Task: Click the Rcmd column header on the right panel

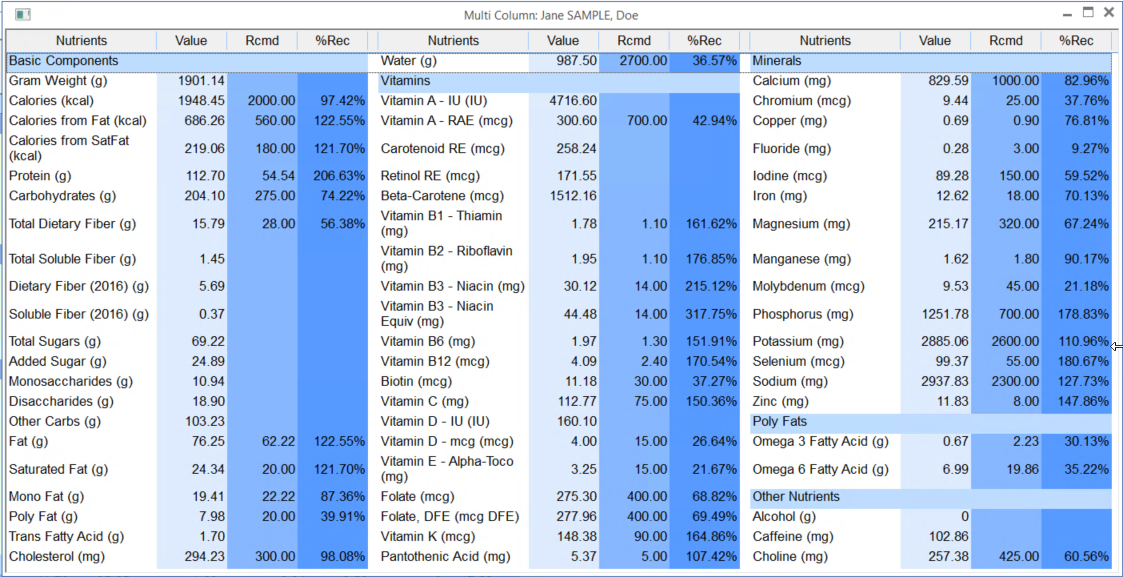Action: click(x=1005, y=41)
